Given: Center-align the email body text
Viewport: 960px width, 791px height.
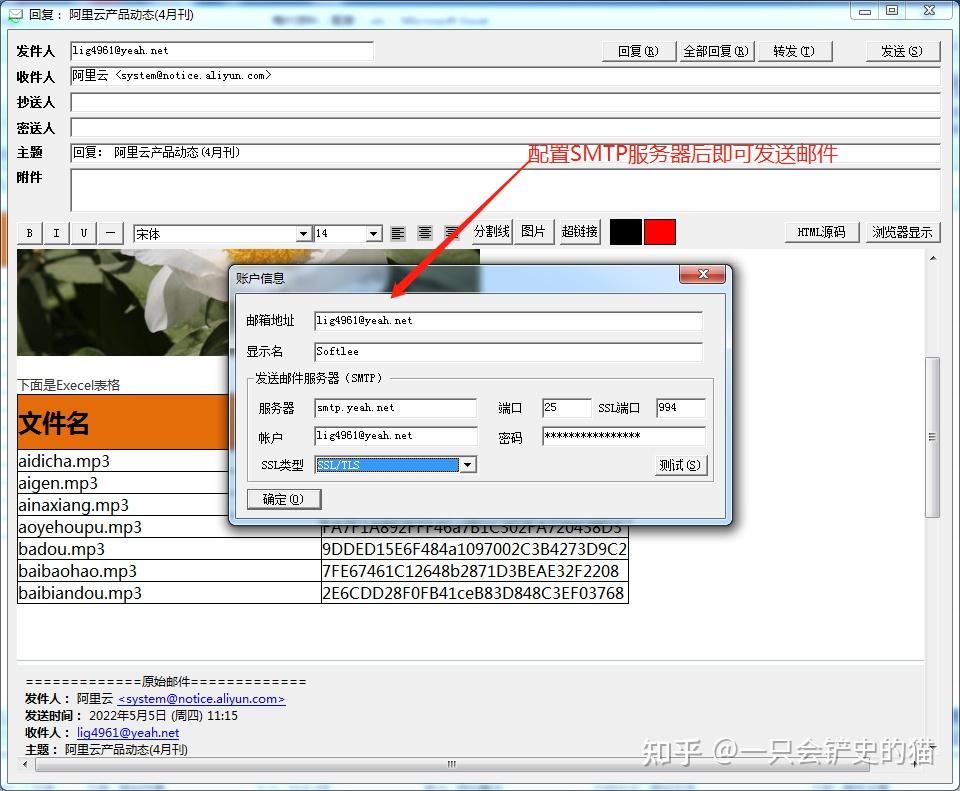Looking at the screenshot, I should [x=425, y=231].
